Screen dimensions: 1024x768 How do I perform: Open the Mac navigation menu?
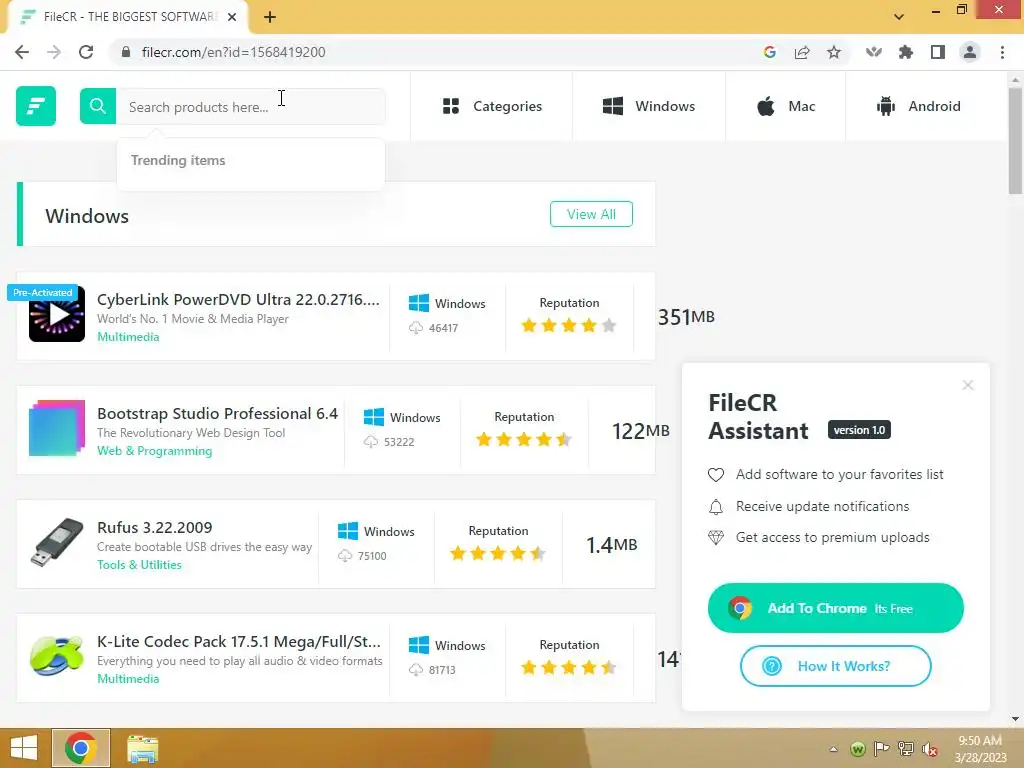[x=786, y=106]
